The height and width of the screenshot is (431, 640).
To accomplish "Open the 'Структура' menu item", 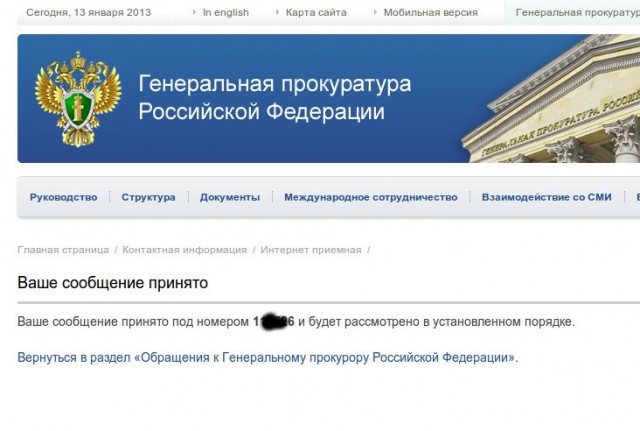I will click(148, 198).
